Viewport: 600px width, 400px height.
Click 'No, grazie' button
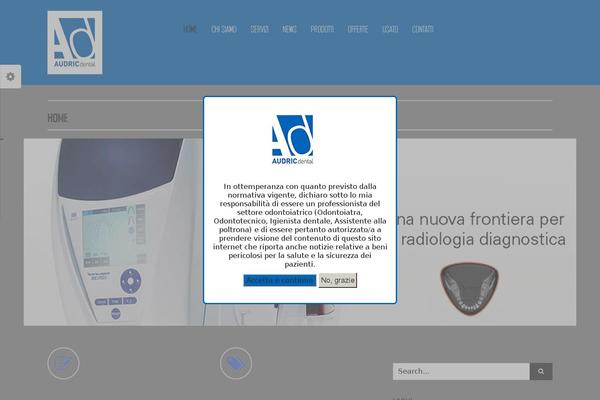(x=338, y=280)
